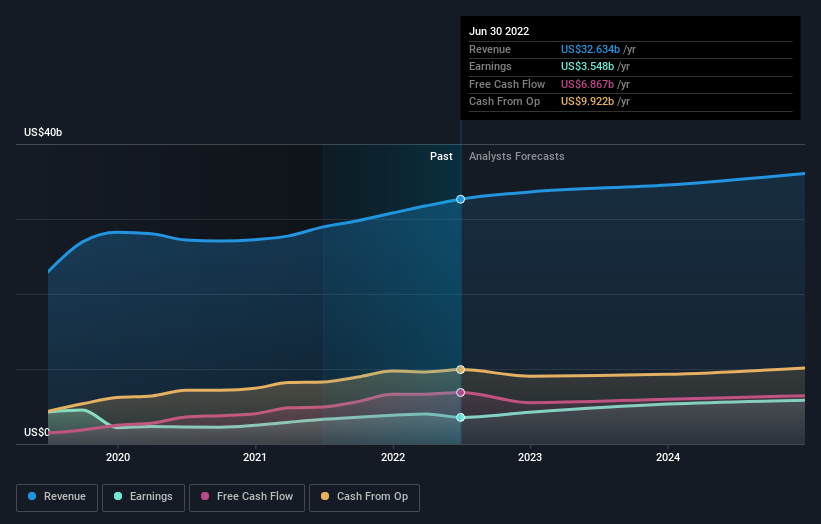The image size is (821, 524).
Task: Click the US$0 y-axis label
Action: pyautogui.click(x=37, y=432)
